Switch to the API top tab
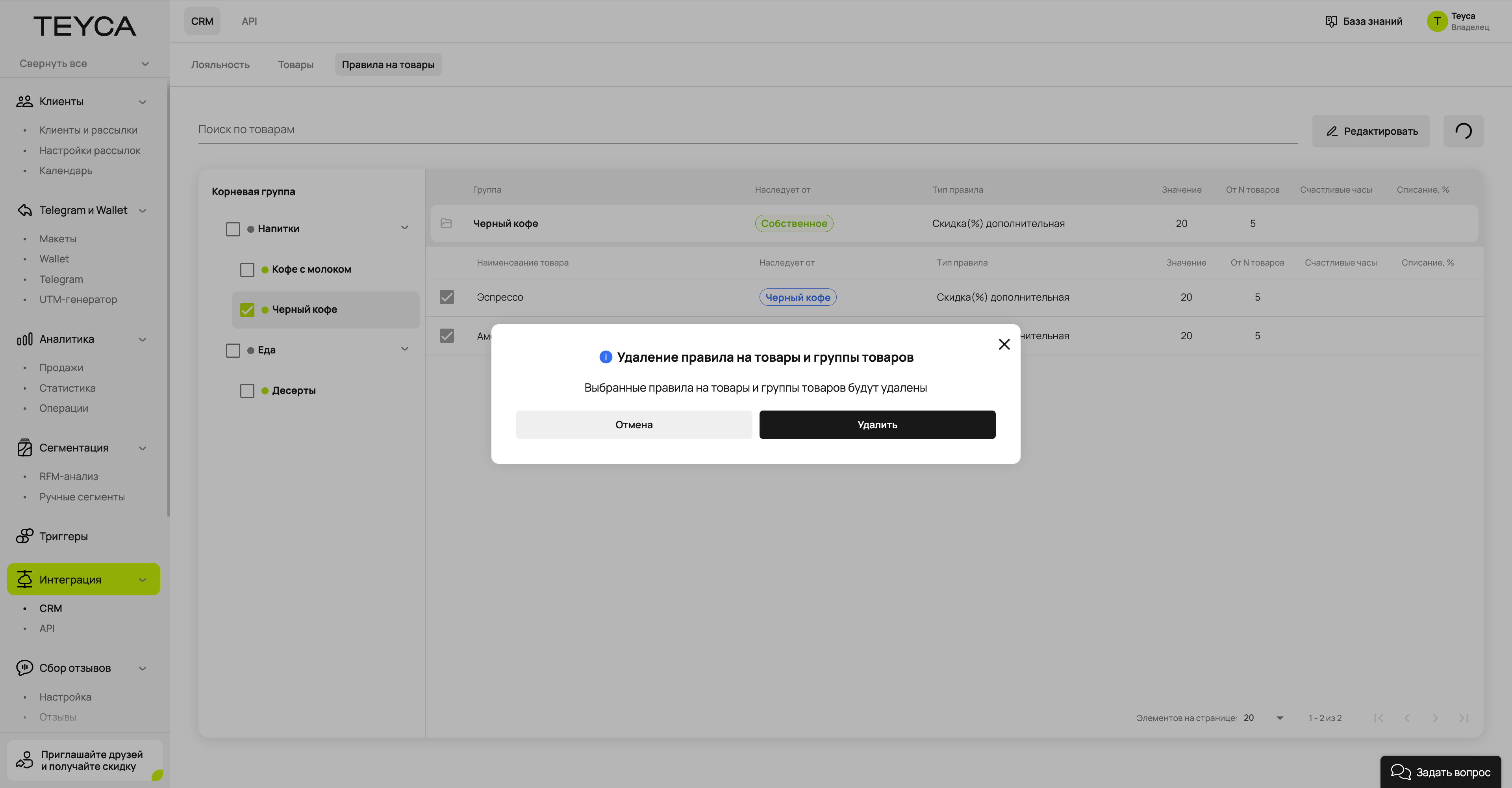This screenshot has height=788, width=1512. [x=249, y=21]
